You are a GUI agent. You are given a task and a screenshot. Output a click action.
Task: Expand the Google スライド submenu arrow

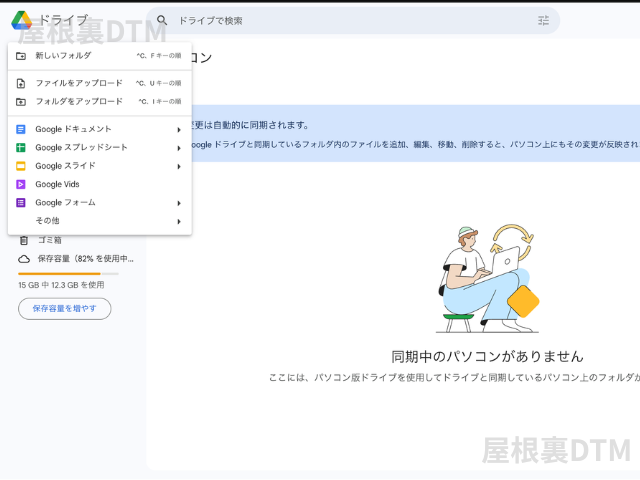[179, 167]
